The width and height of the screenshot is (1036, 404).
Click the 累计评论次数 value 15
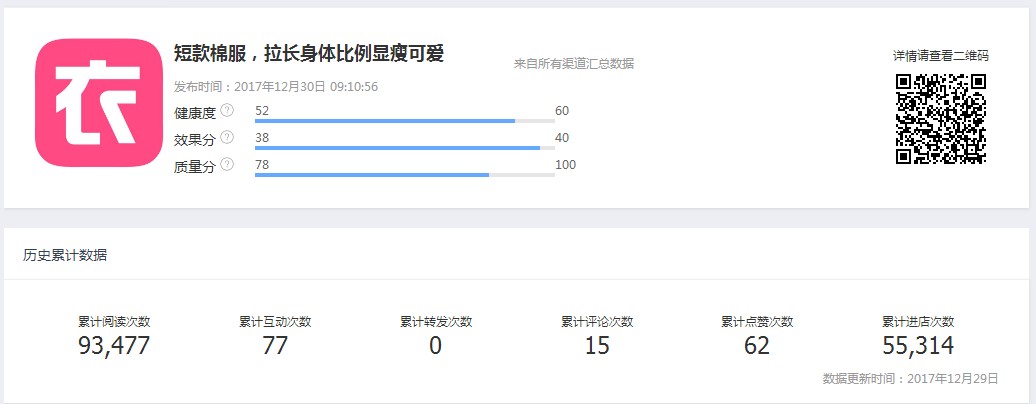coord(597,345)
